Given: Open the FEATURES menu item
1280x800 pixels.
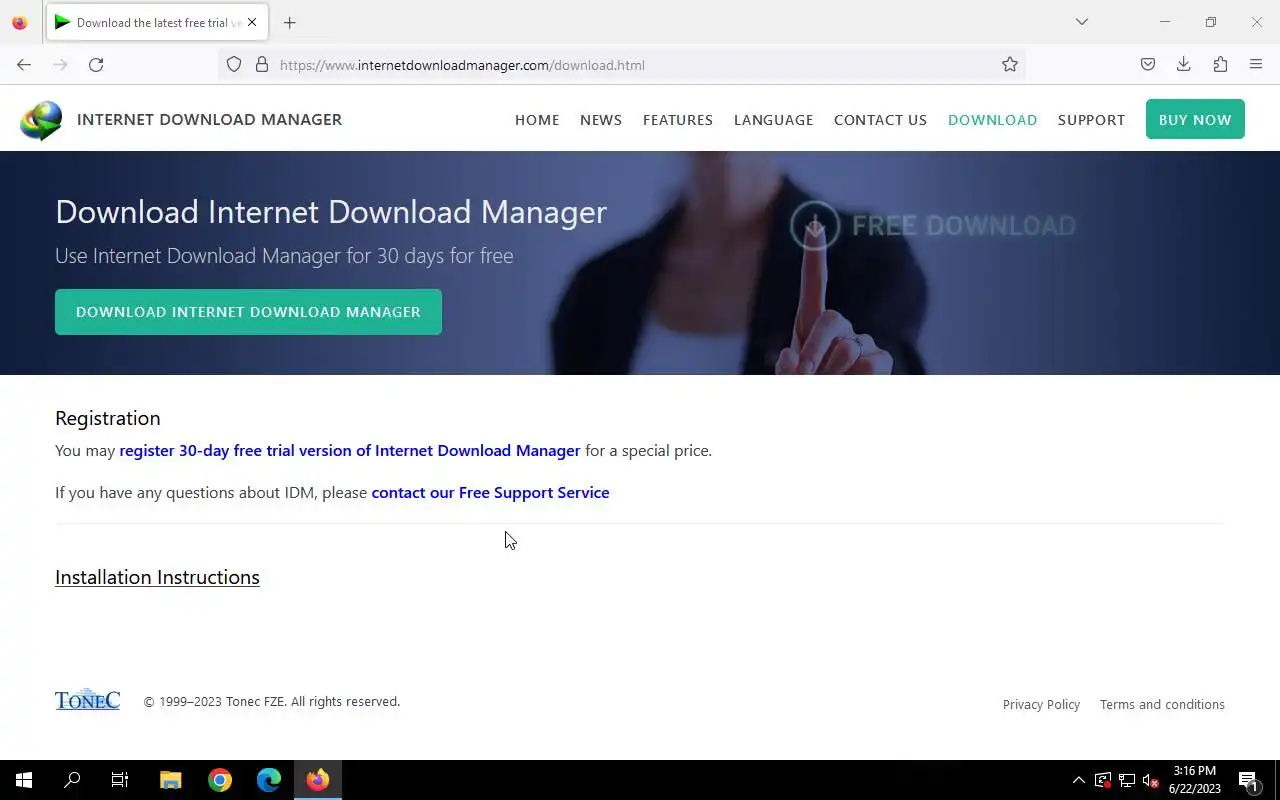Looking at the screenshot, I should [x=678, y=120].
